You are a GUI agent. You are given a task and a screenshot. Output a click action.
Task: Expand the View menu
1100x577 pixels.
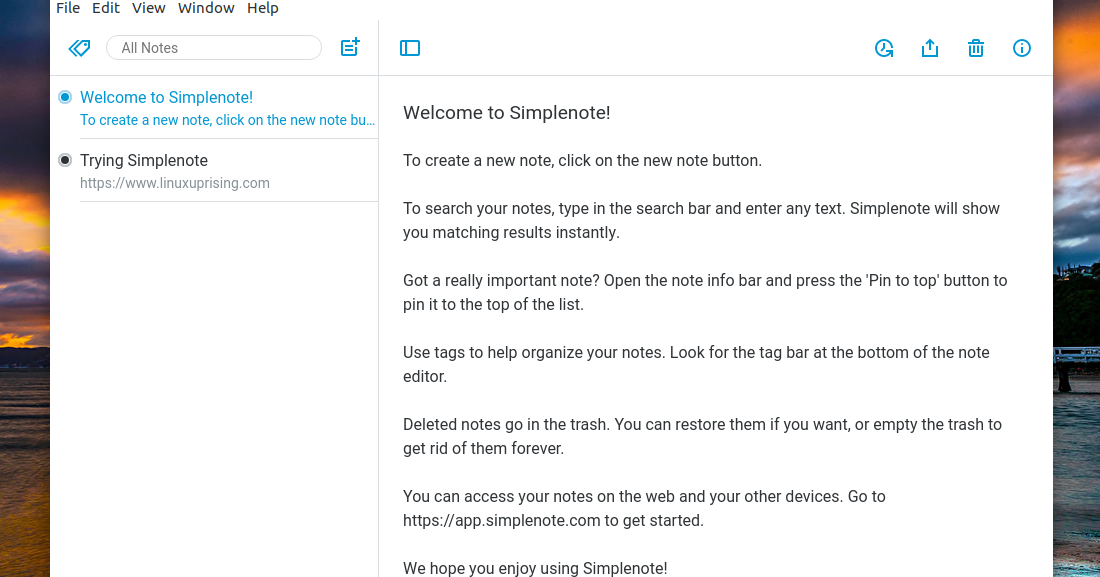click(149, 8)
